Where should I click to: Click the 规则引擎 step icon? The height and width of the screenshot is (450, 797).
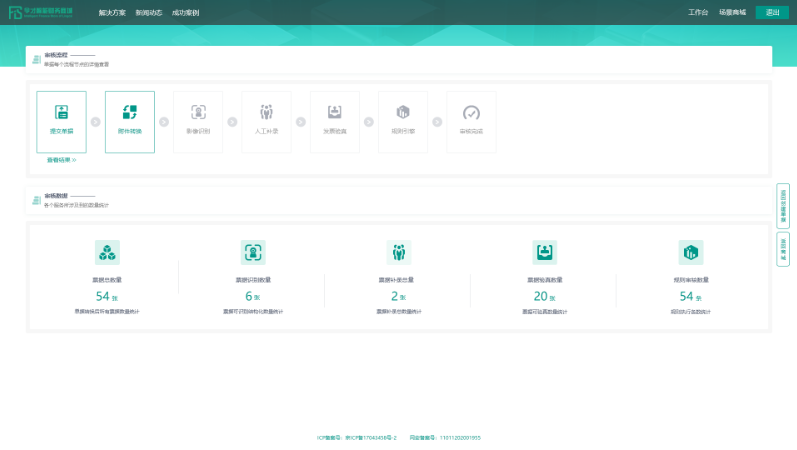pyautogui.click(x=403, y=112)
